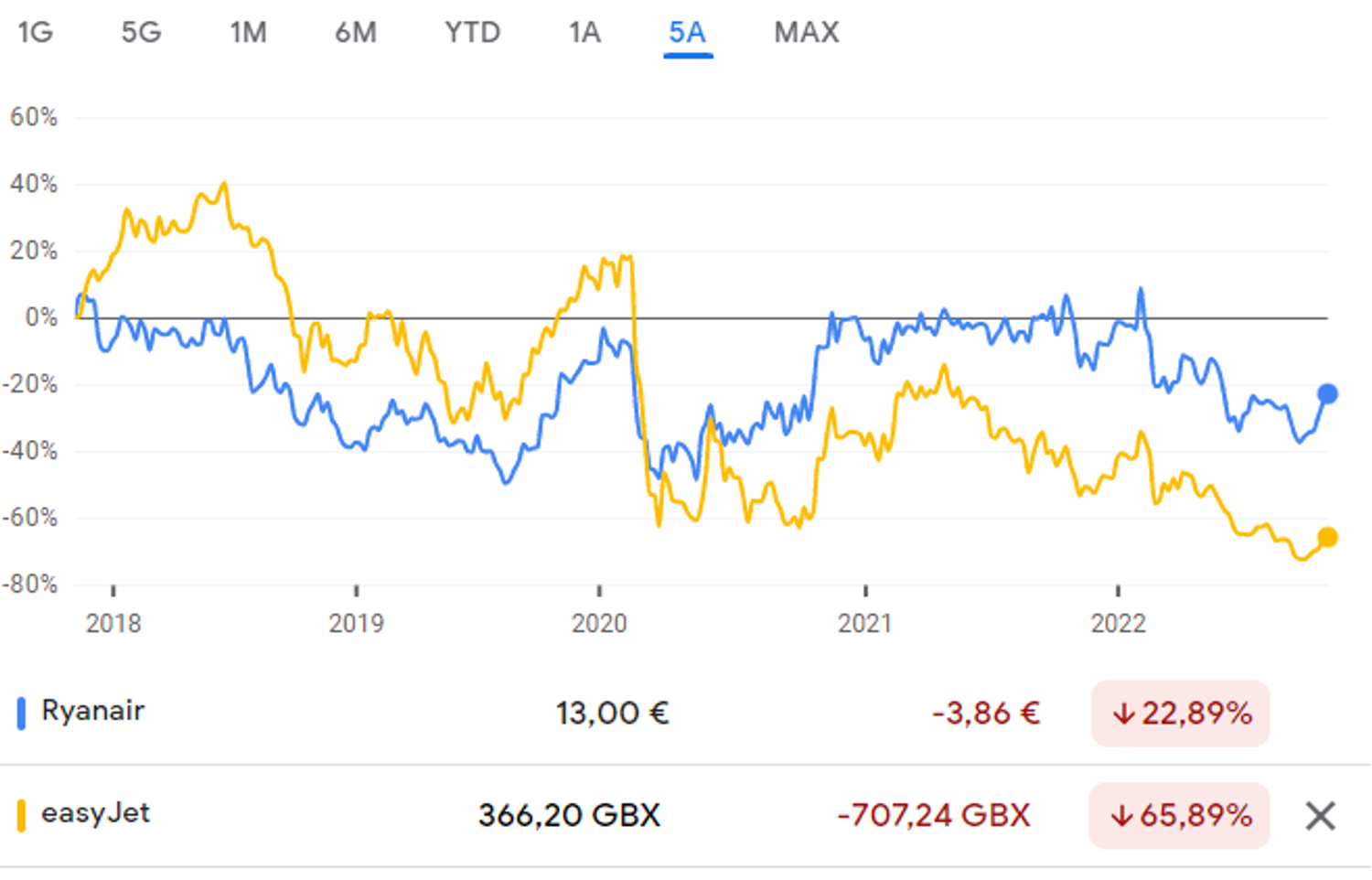Viewport: 1372px width, 880px height.
Task: Select the 1M time range
Action: coord(248,33)
